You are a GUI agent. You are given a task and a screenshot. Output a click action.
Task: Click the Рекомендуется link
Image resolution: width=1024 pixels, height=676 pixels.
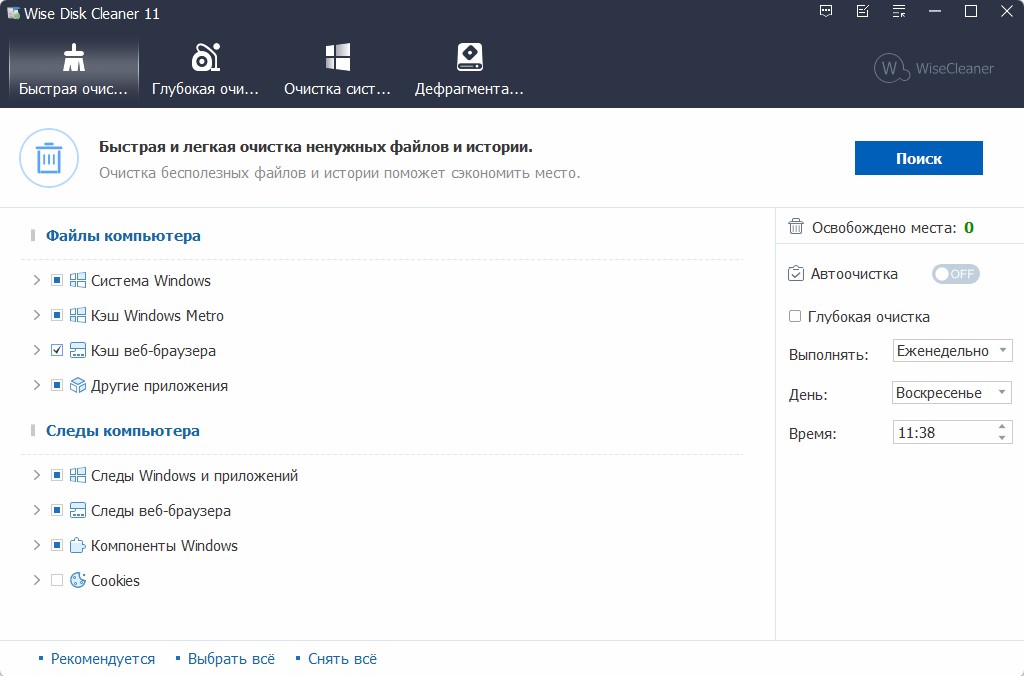point(103,658)
